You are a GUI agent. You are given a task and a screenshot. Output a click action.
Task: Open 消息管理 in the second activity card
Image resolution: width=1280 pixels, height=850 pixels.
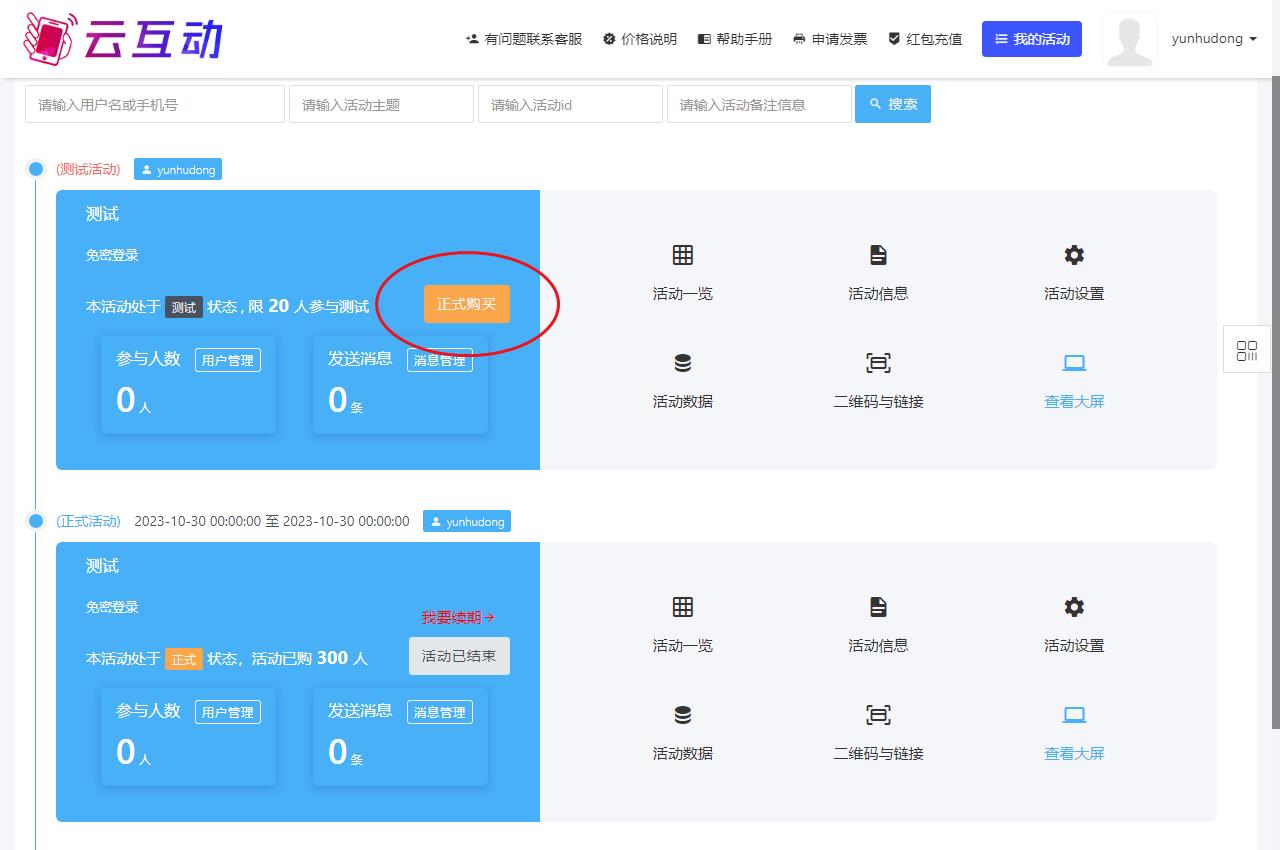click(439, 712)
